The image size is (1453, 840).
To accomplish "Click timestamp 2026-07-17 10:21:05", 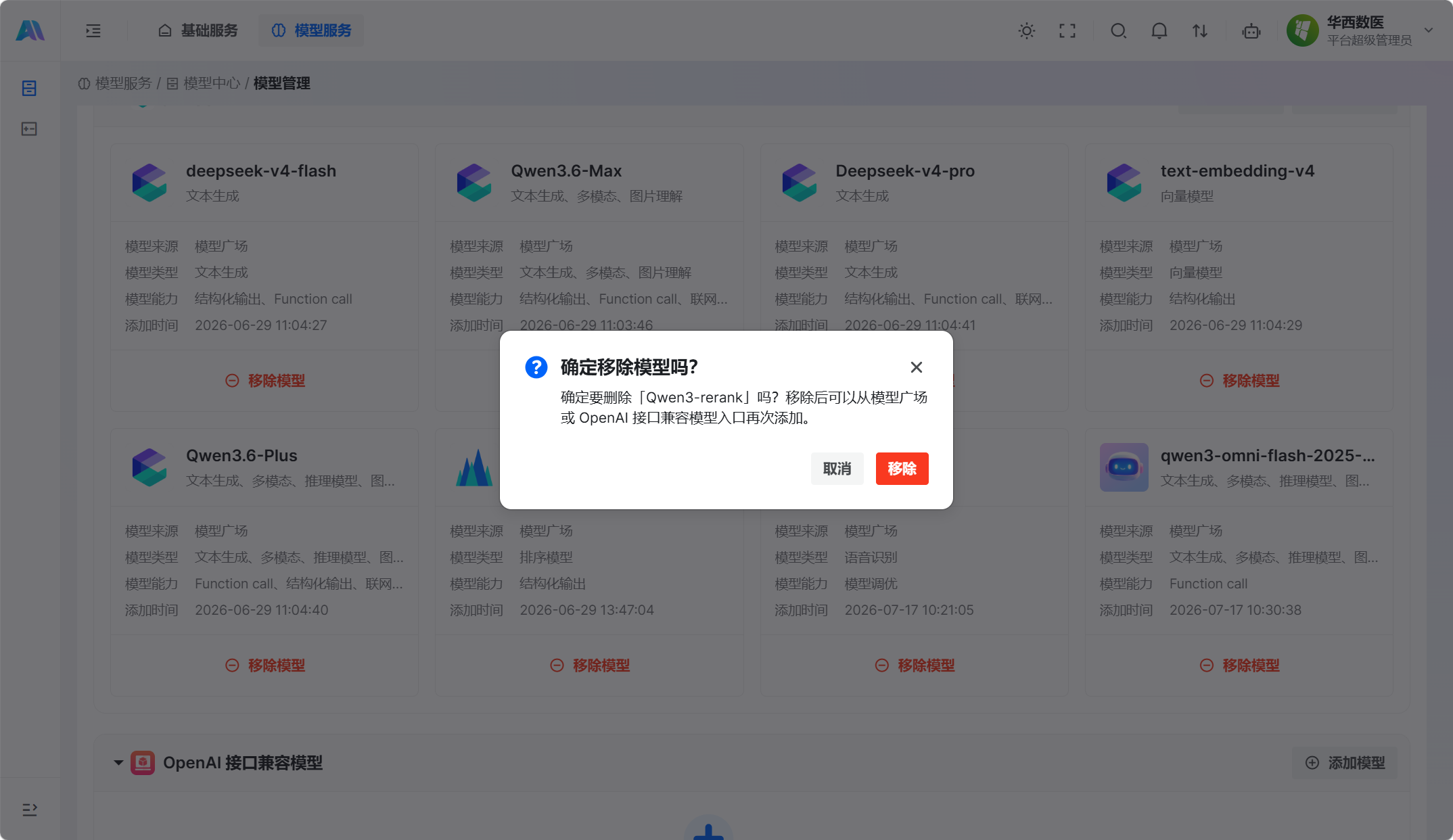I will [909, 610].
